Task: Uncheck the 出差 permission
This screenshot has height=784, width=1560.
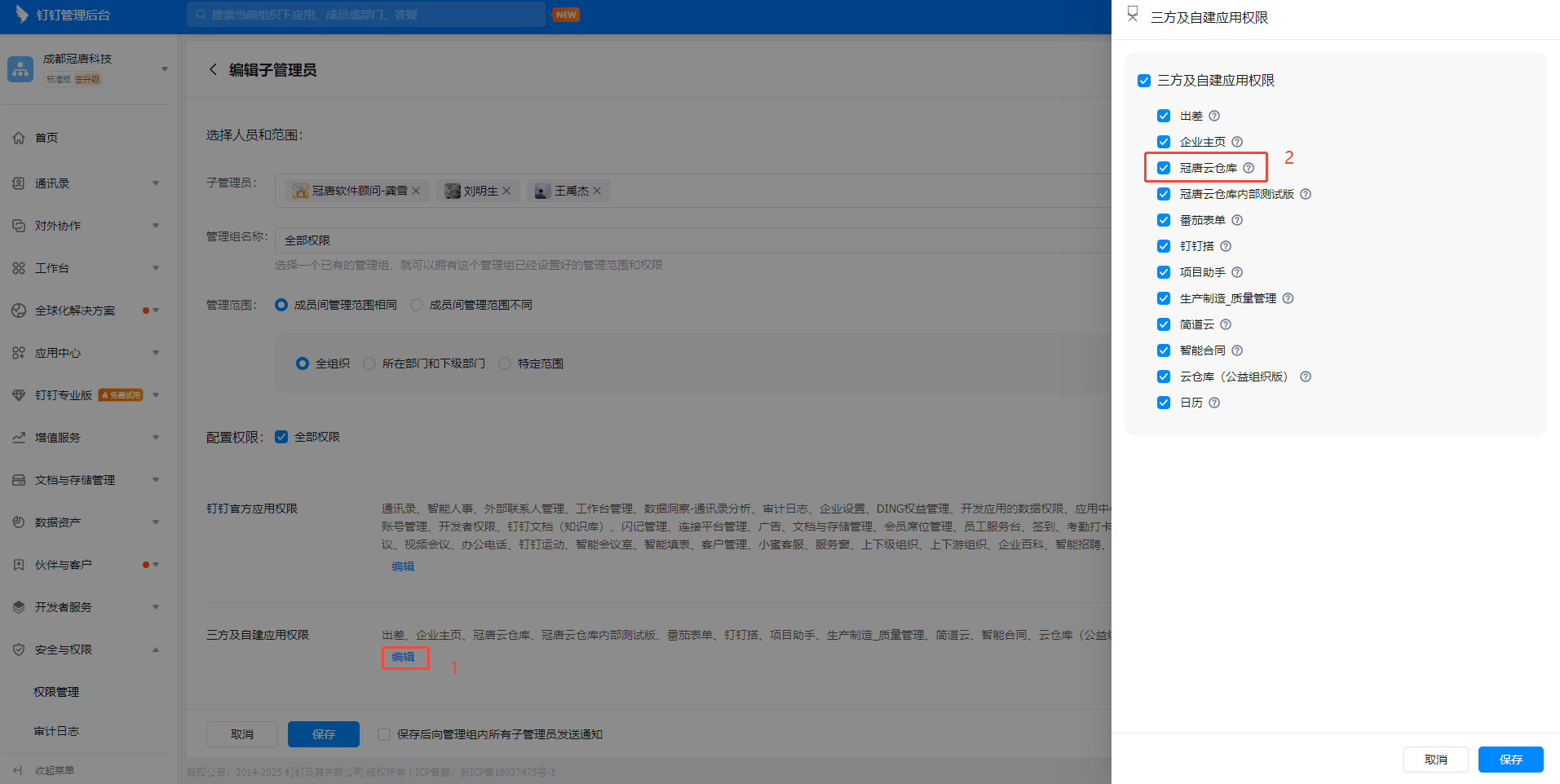Action: [x=1164, y=116]
